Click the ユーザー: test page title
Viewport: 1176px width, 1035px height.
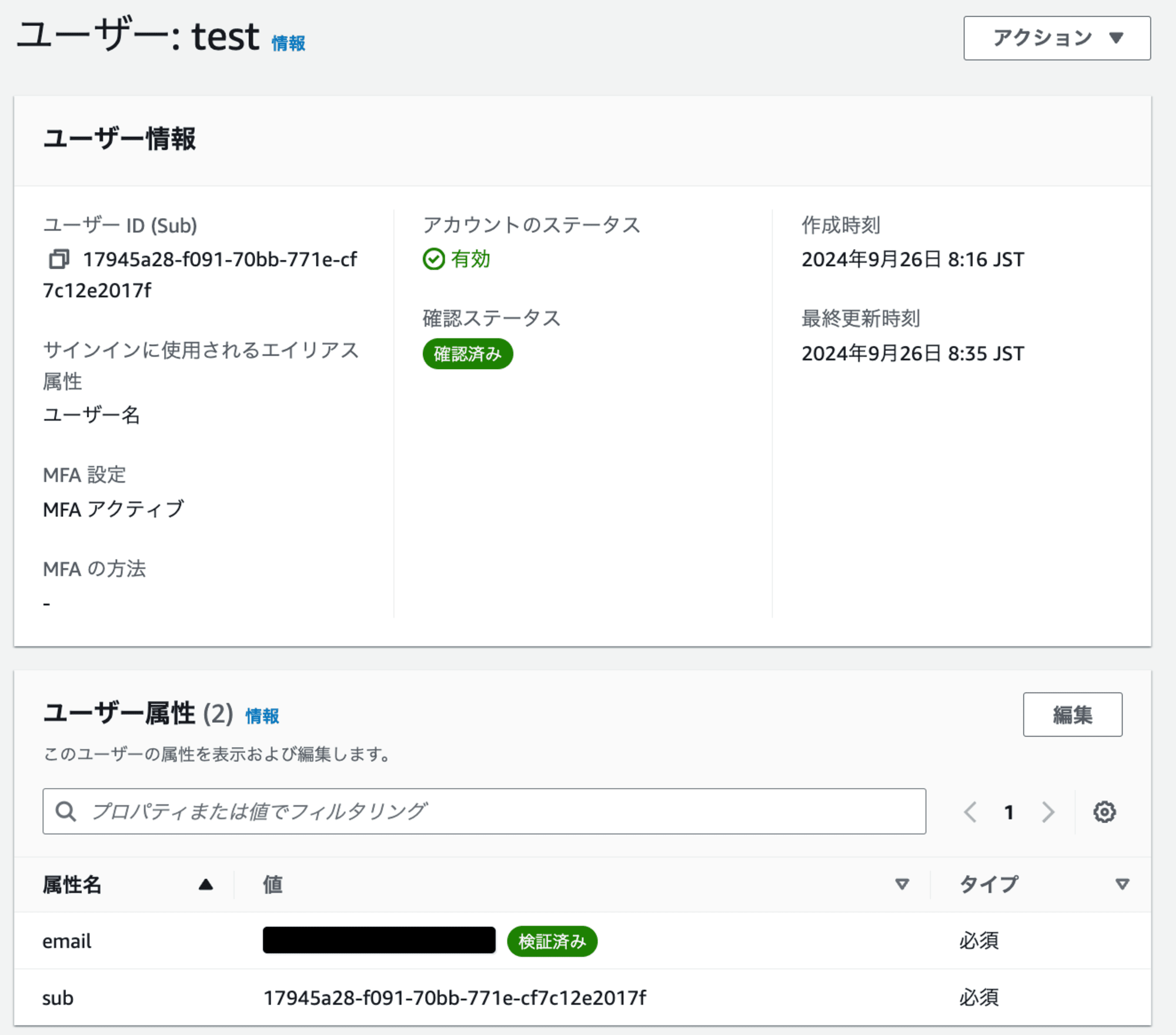tap(138, 36)
